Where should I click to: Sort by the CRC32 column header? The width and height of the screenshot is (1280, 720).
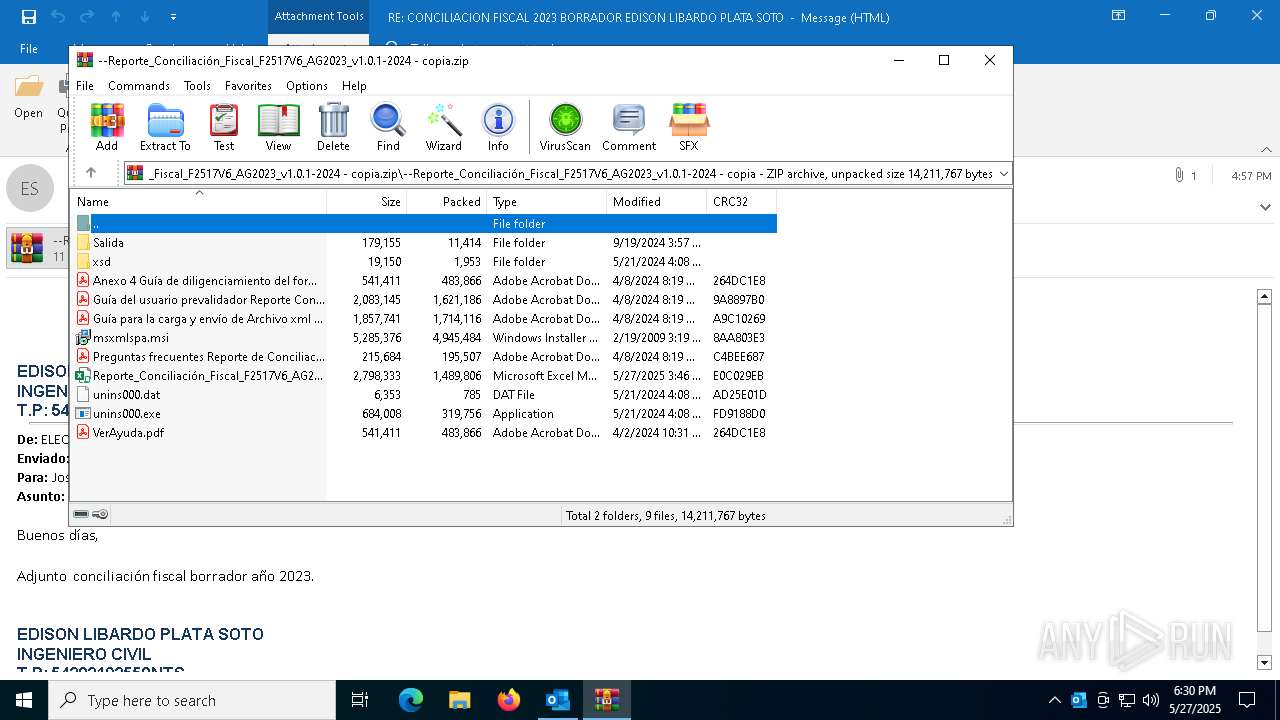(x=741, y=202)
